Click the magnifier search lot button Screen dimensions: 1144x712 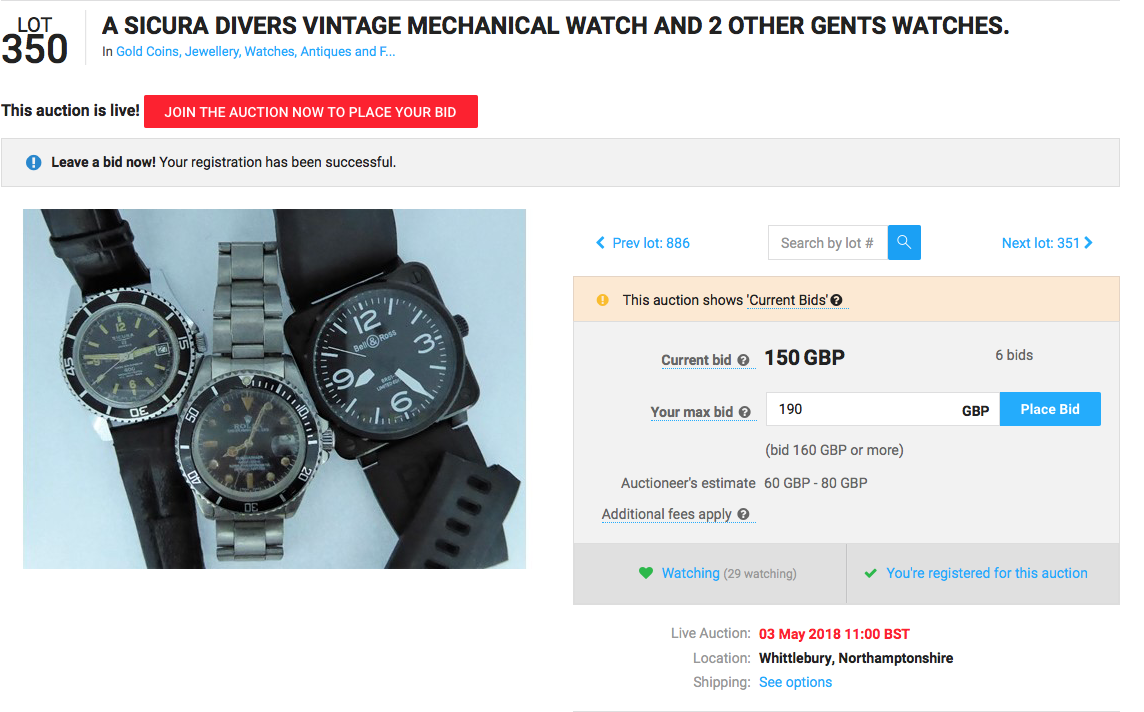(x=904, y=243)
